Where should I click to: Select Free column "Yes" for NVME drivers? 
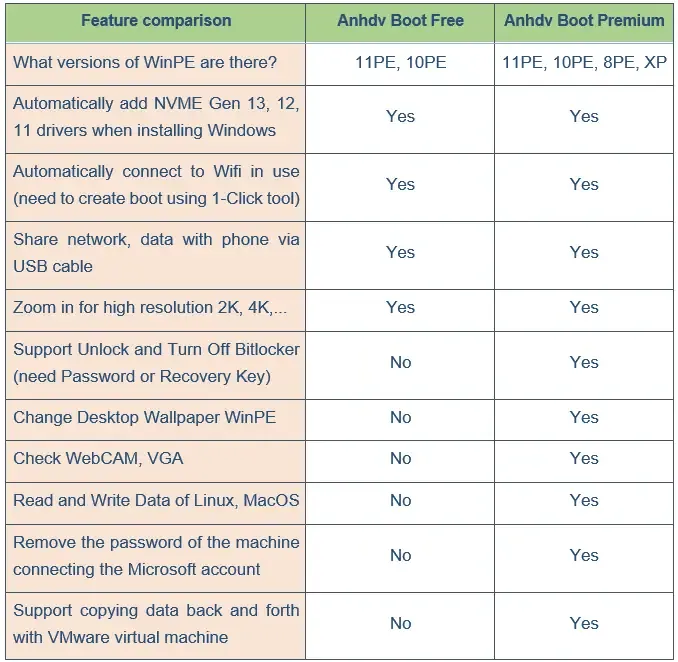tap(400, 117)
